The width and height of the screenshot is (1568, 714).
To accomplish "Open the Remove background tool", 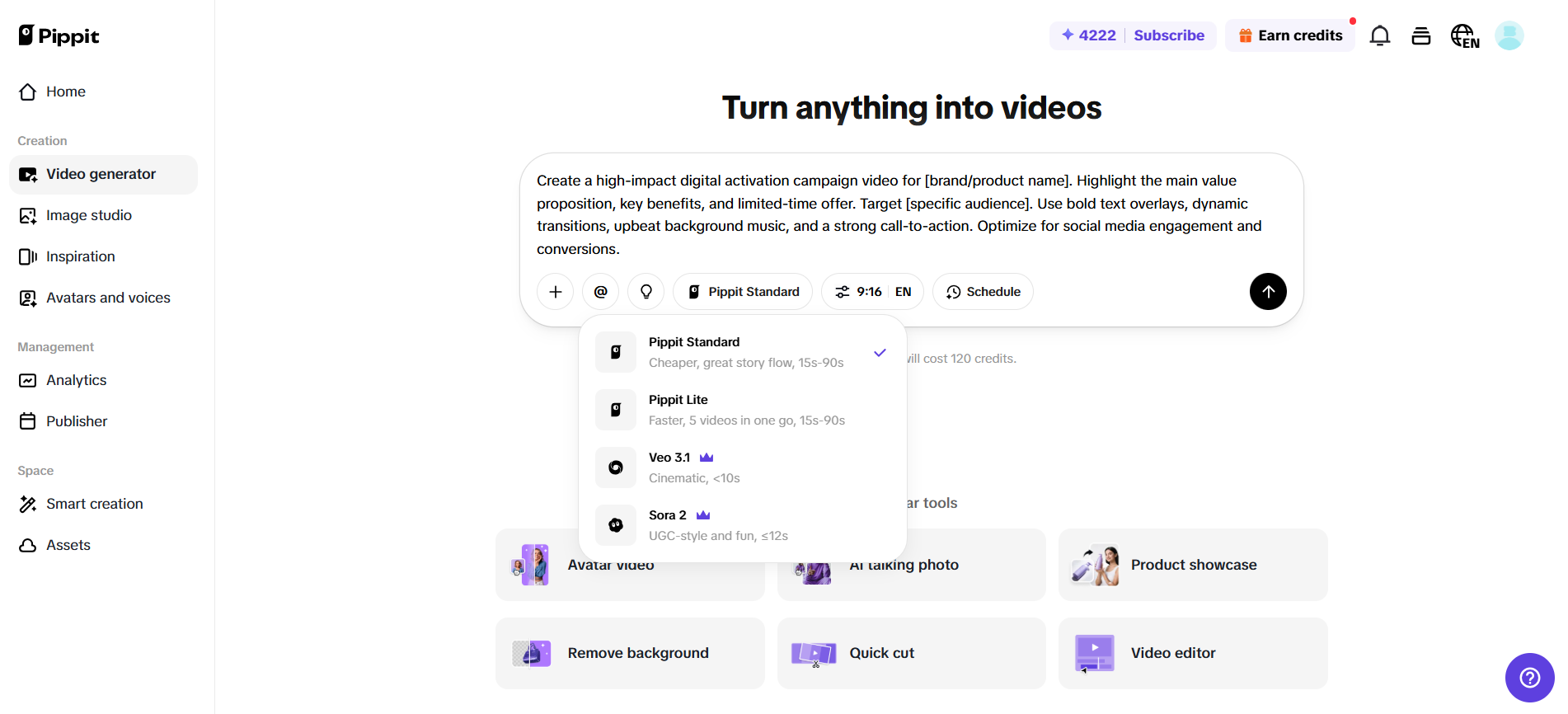I will click(630, 654).
